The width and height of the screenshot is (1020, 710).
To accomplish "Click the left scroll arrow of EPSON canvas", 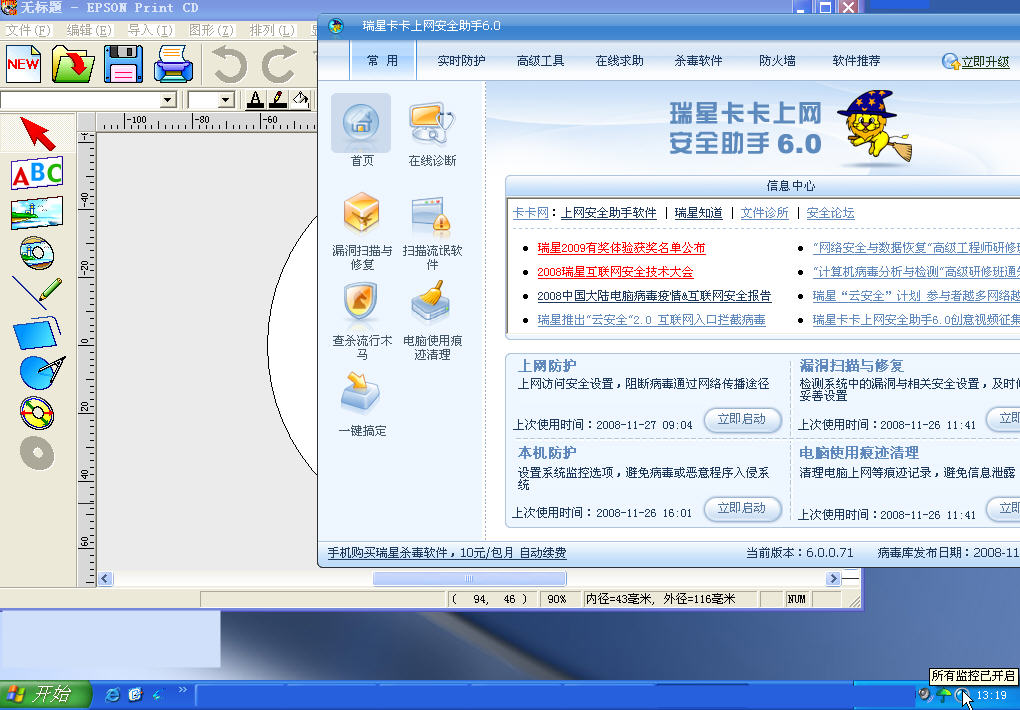I will [x=105, y=579].
